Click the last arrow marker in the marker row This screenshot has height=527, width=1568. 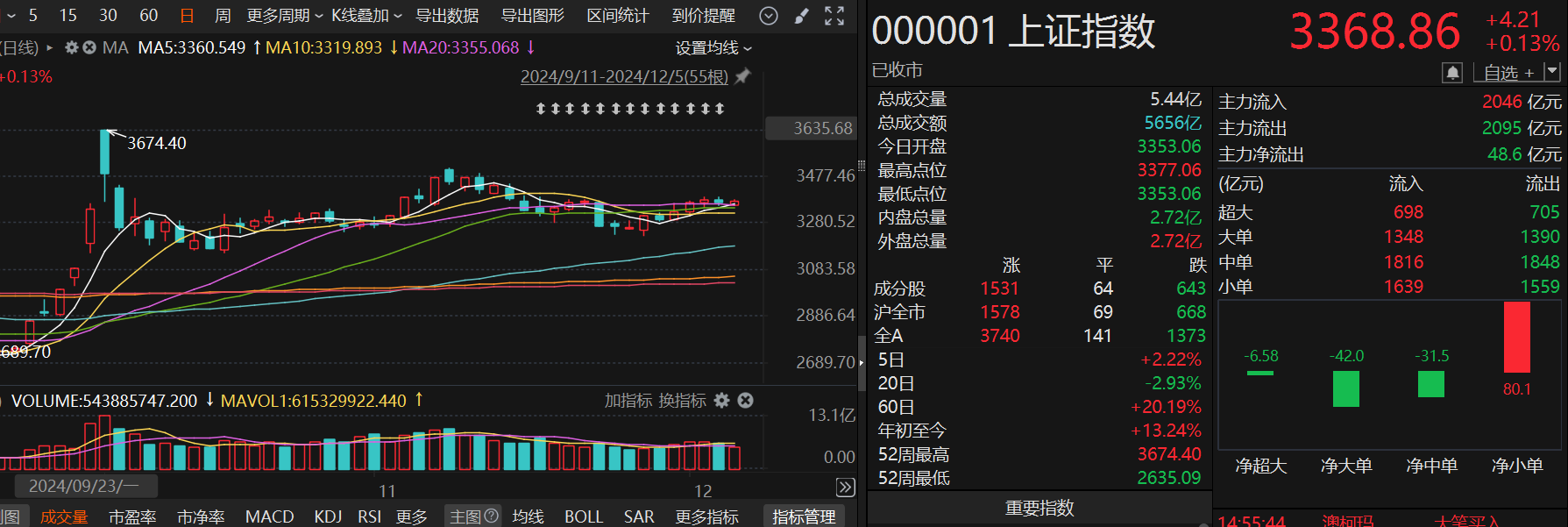pos(720,109)
